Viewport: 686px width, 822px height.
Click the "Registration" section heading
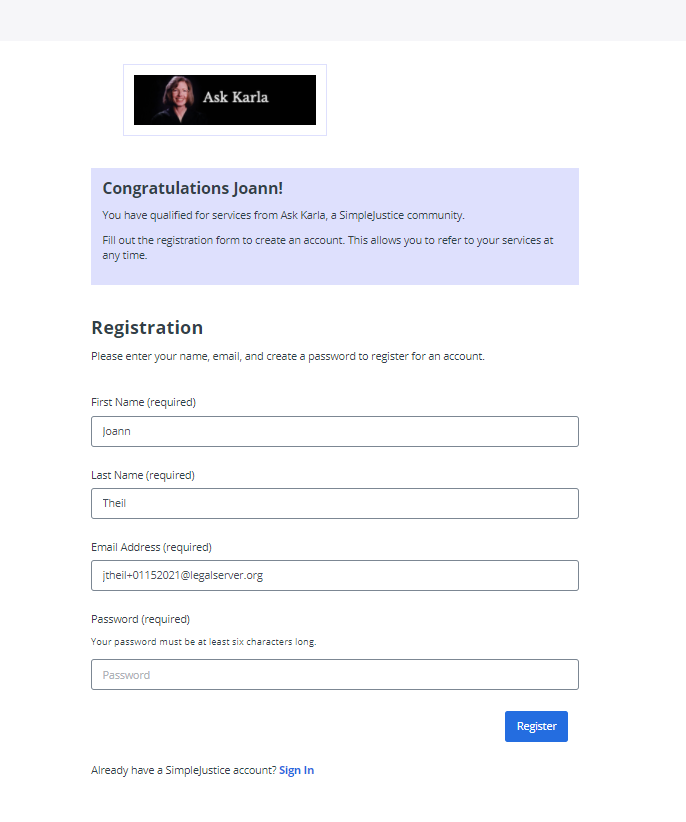pyautogui.click(x=147, y=328)
